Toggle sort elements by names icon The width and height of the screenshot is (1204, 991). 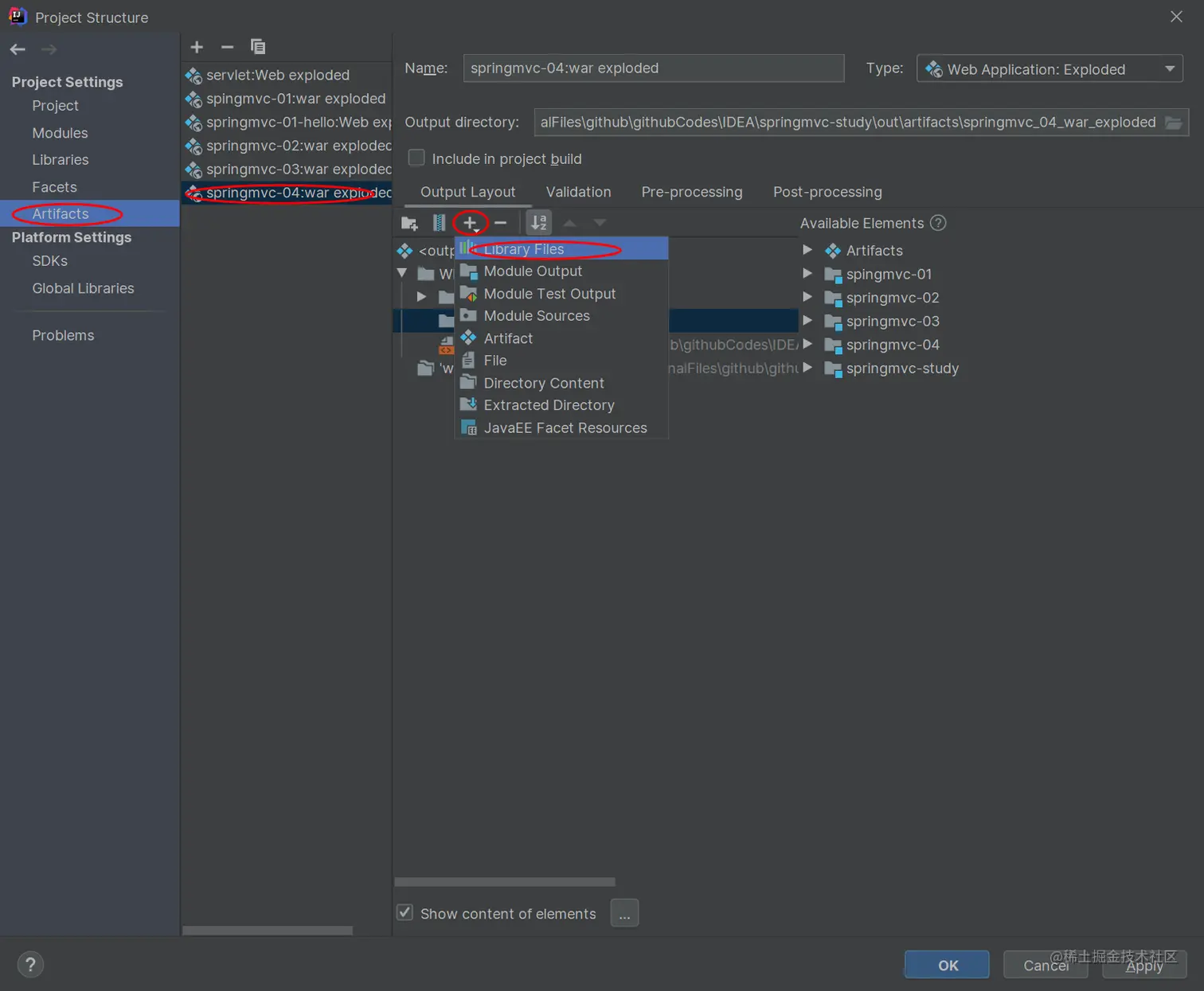[539, 223]
